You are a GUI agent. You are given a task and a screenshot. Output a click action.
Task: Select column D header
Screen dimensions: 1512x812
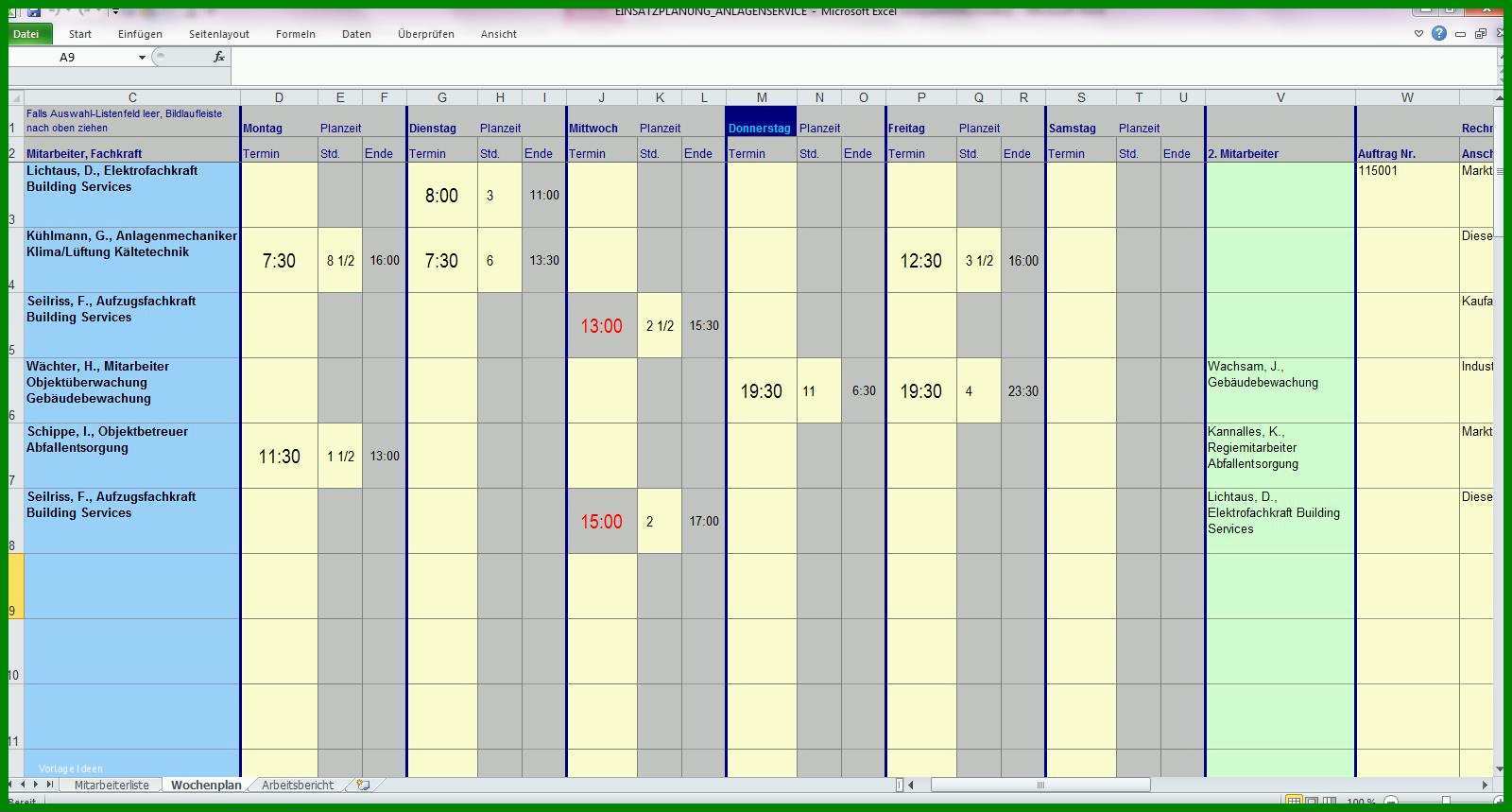click(x=279, y=97)
